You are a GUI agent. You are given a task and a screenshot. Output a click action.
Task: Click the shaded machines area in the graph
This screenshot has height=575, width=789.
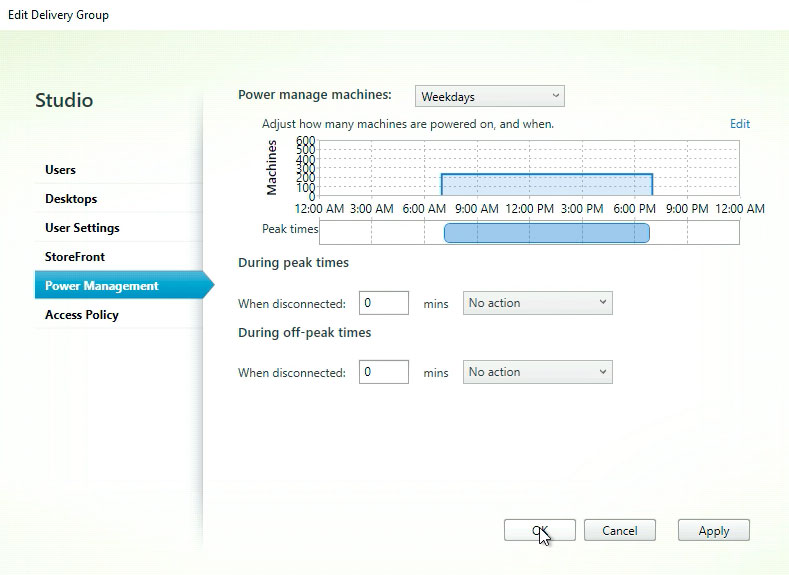[546, 186]
